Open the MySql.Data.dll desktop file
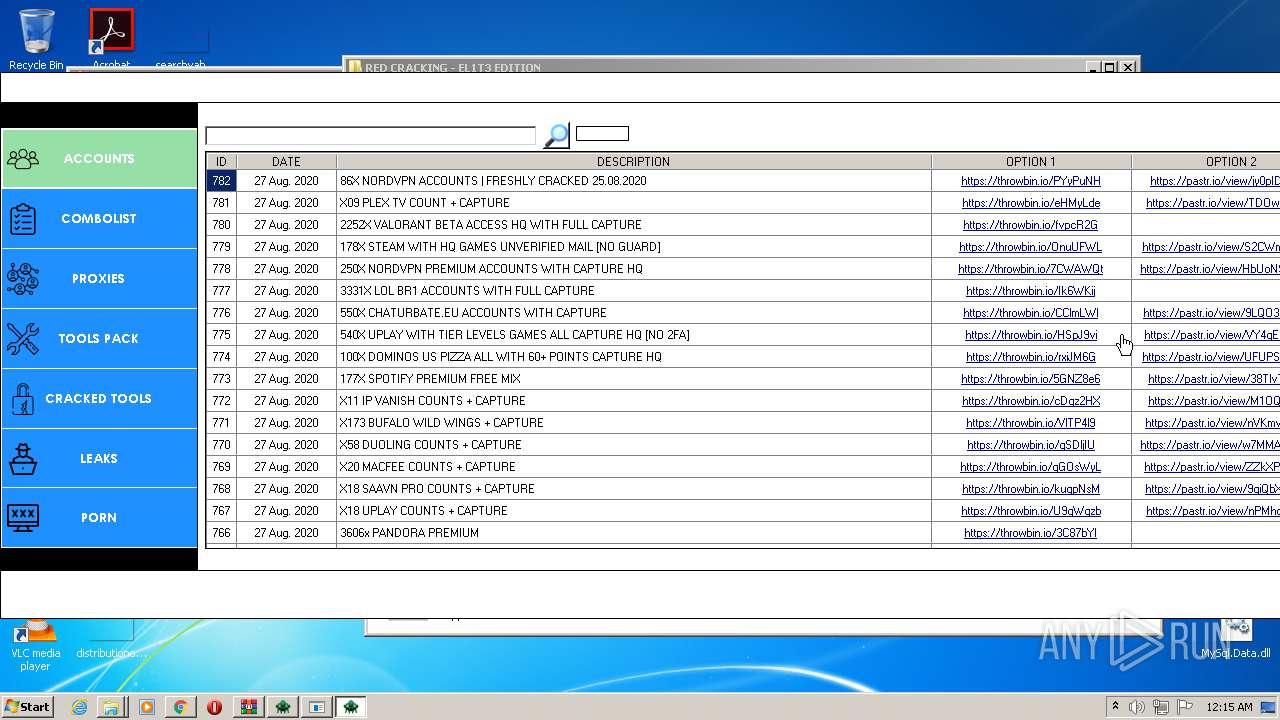The width and height of the screenshot is (1280, 720). tap(1238, 640)
